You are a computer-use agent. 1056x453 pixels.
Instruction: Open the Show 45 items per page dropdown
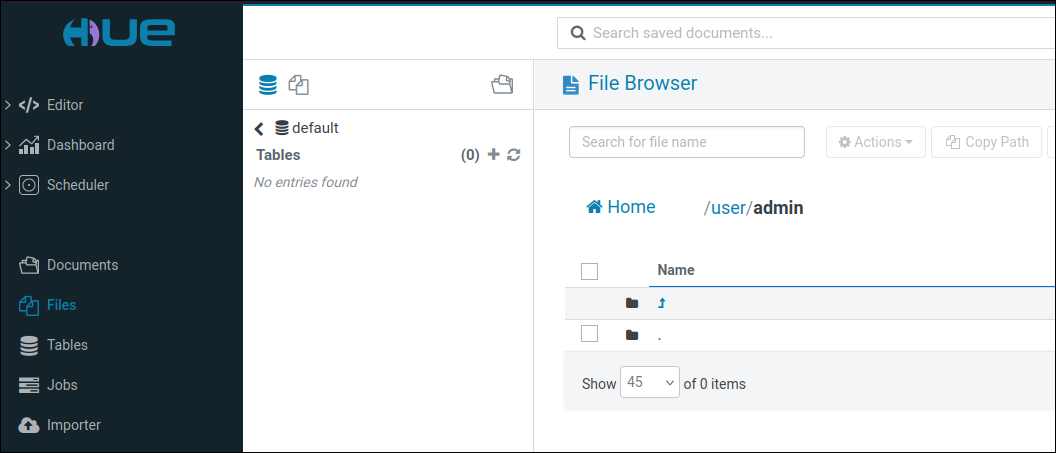point(650,382)
